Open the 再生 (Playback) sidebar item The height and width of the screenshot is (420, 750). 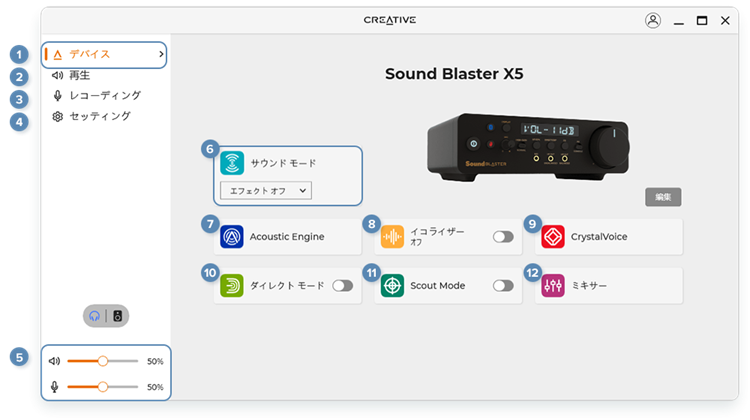click(79, 75)
